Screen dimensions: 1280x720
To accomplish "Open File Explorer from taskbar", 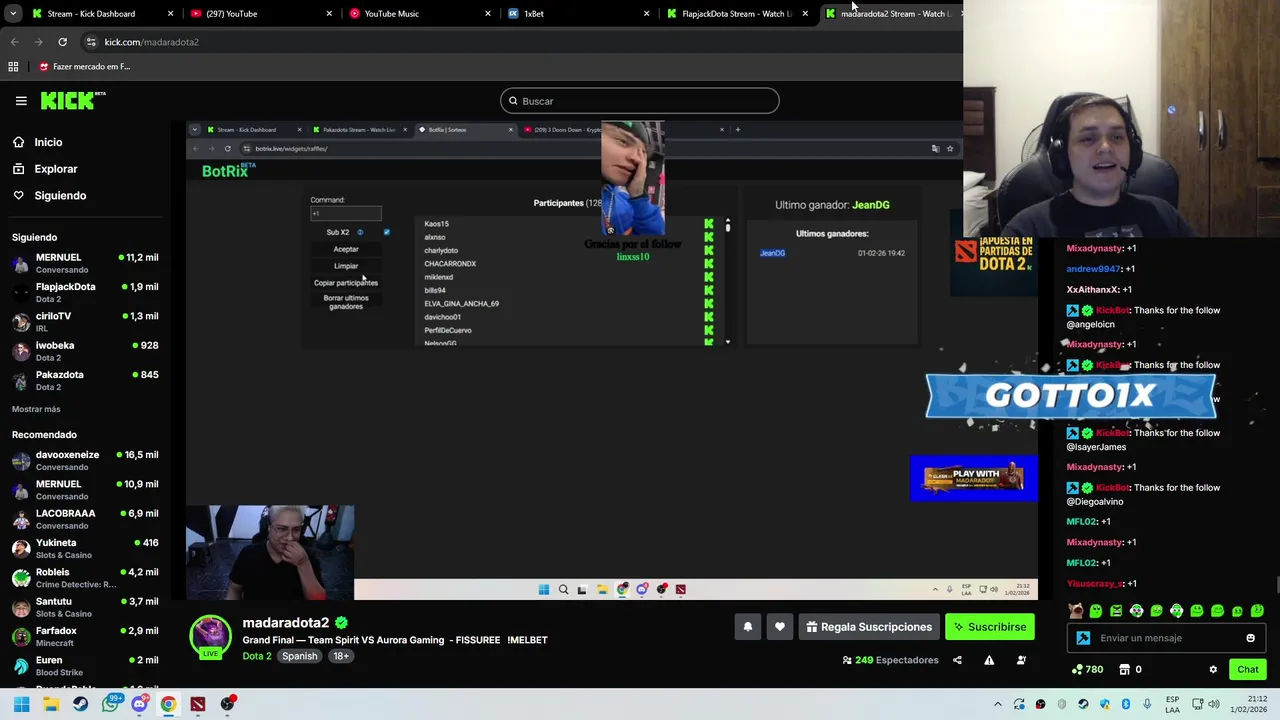I will [51, 704].
